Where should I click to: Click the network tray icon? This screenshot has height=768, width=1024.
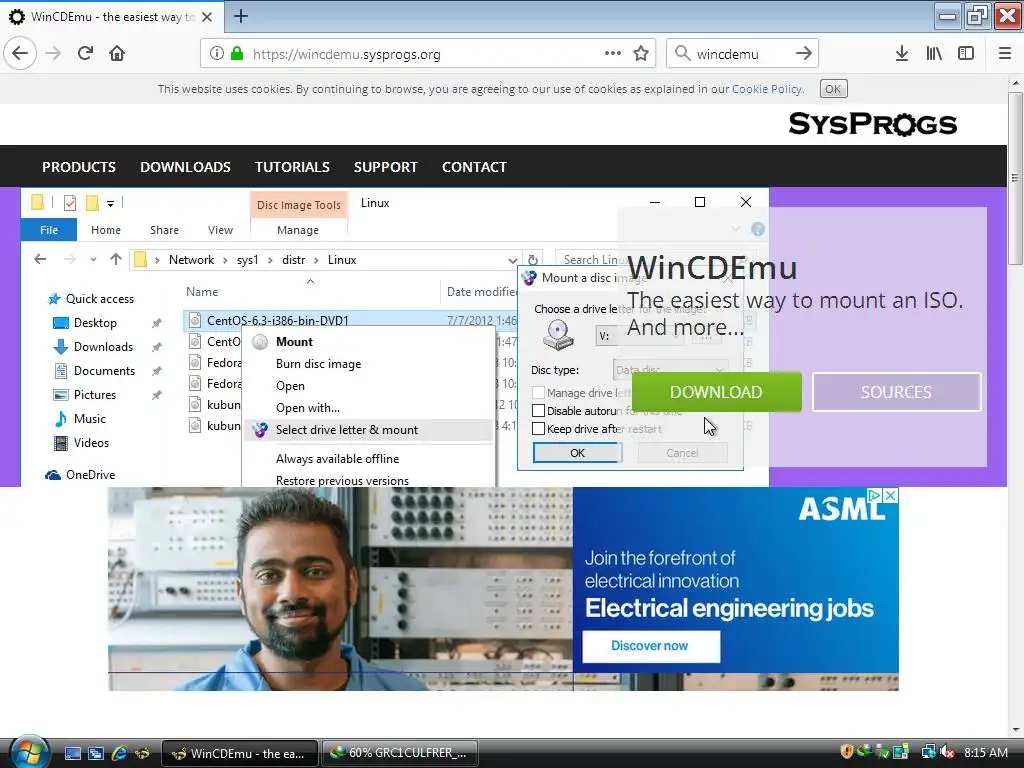pyautogui.click(x=927, y=752)
